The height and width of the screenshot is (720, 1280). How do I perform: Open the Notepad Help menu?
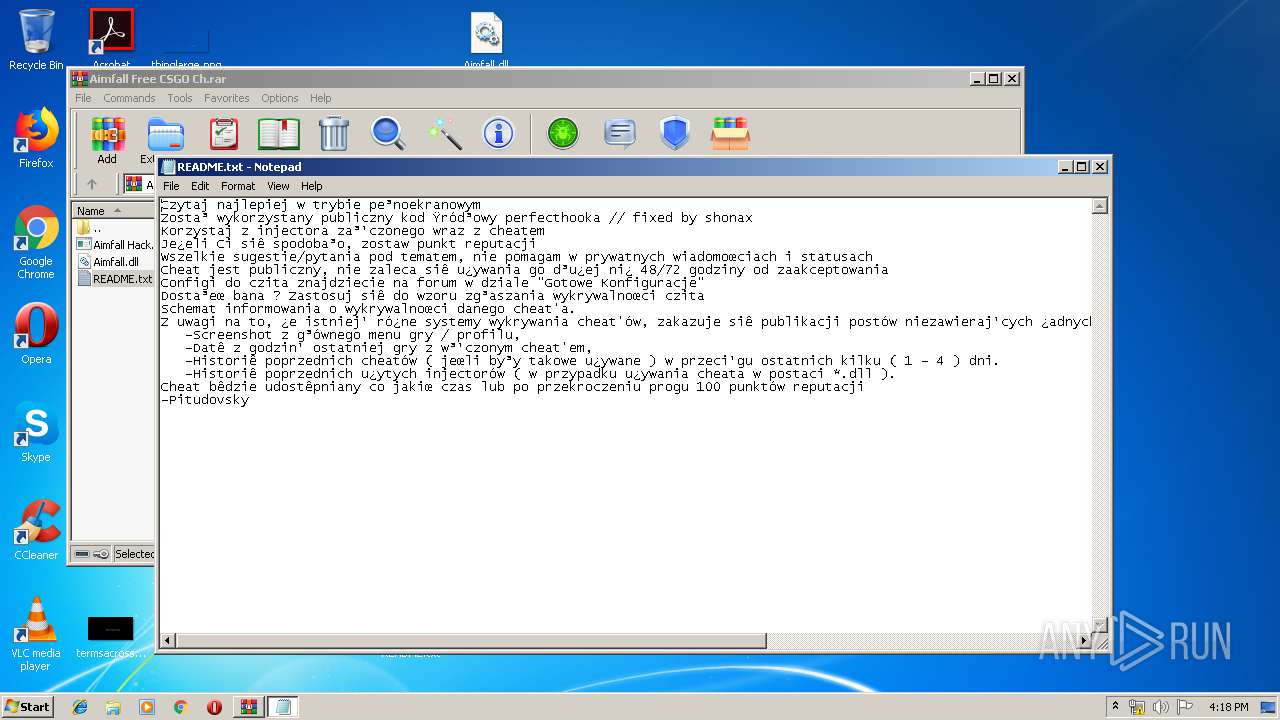coord(312,186)
